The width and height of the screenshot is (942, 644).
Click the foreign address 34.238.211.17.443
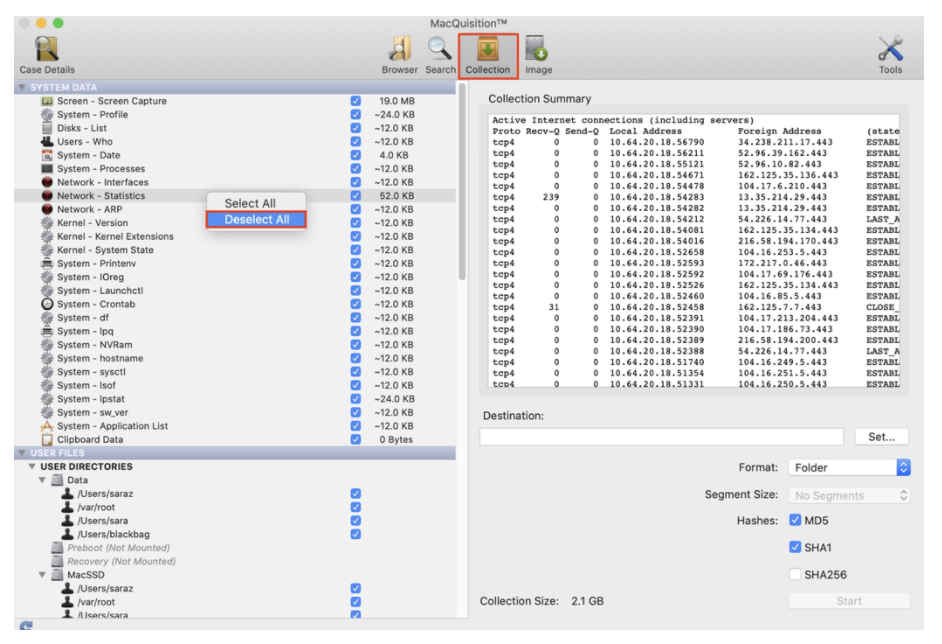[785, 142]
